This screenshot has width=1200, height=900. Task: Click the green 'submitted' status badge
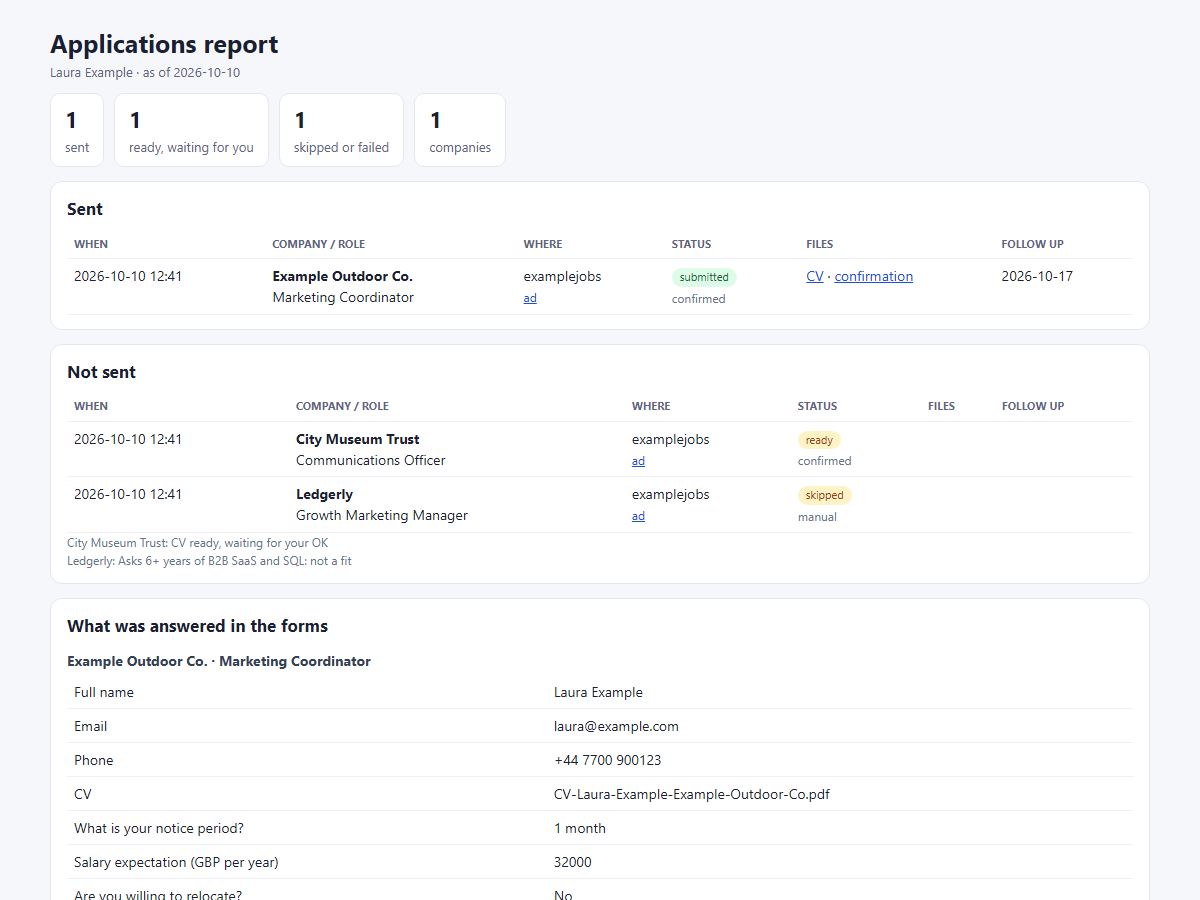click(x=704, y=277)
